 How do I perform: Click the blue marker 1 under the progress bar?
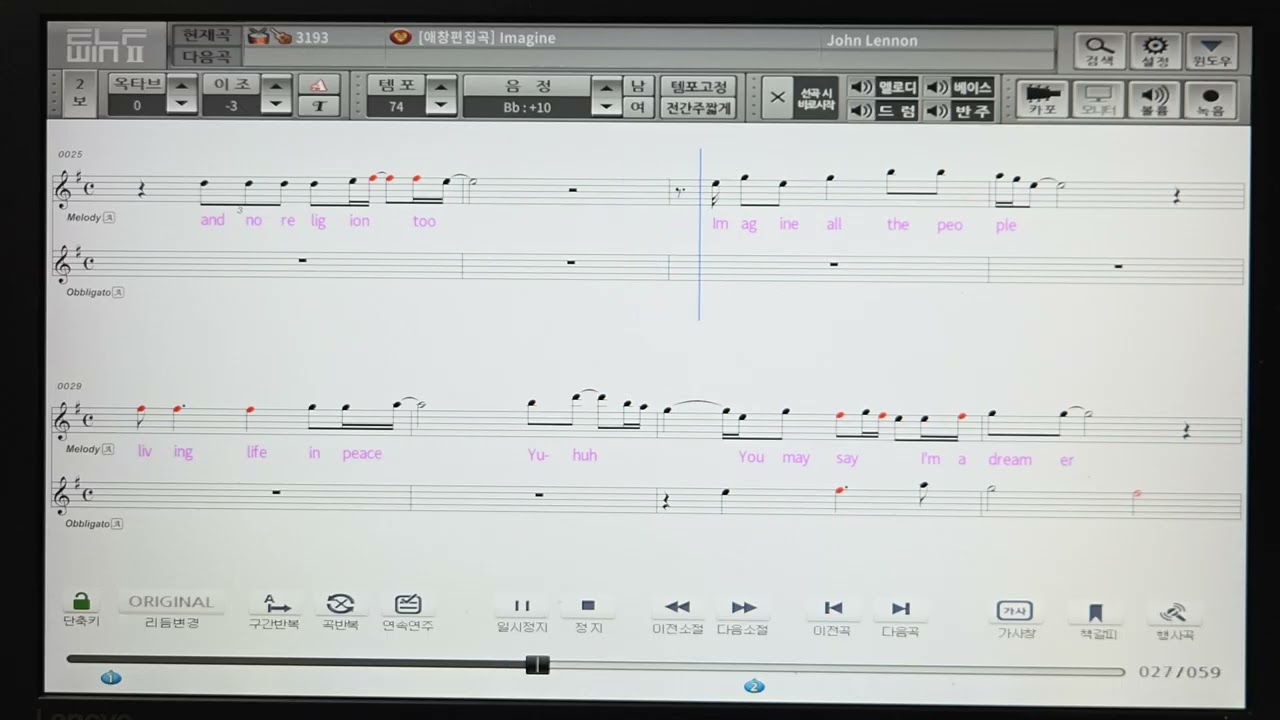110,677
